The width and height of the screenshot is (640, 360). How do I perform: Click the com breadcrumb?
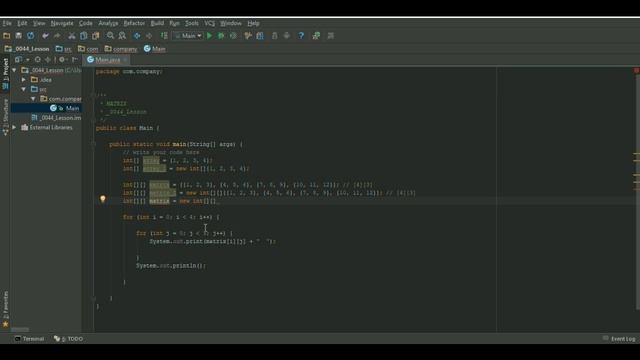coord(89,49)
